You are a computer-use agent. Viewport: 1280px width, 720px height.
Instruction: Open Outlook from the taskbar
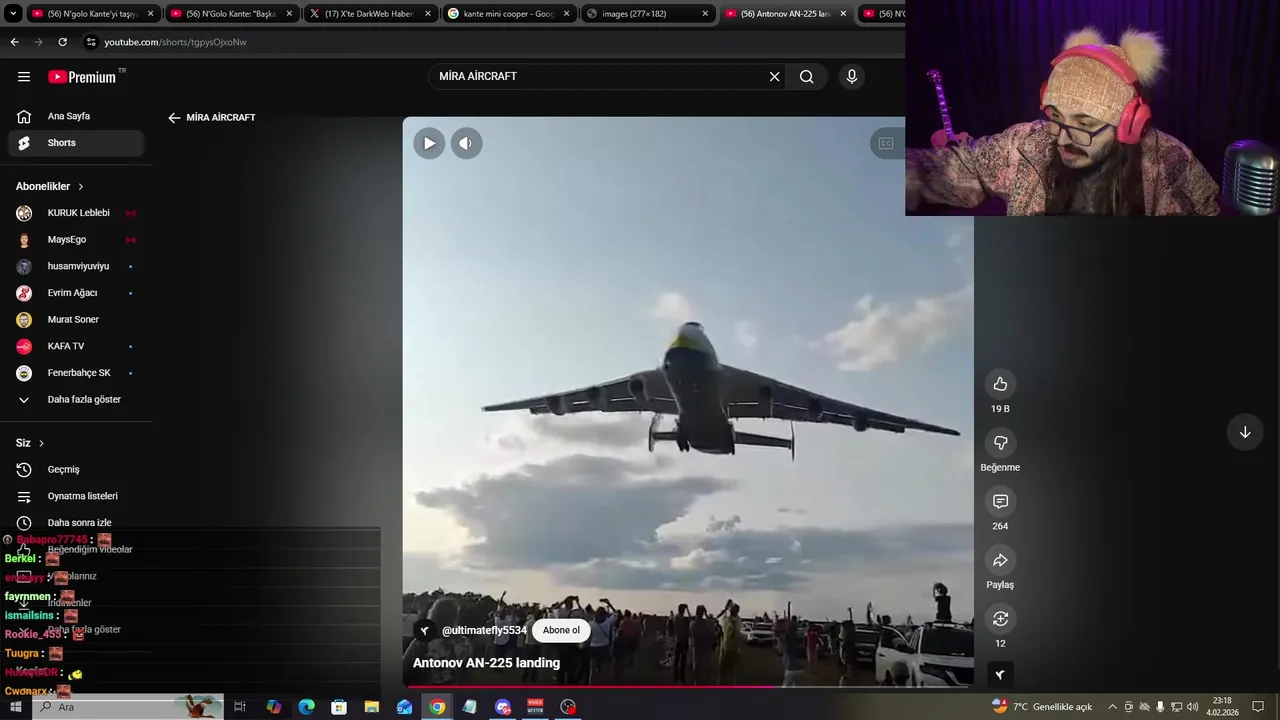(x=404, y=707)
